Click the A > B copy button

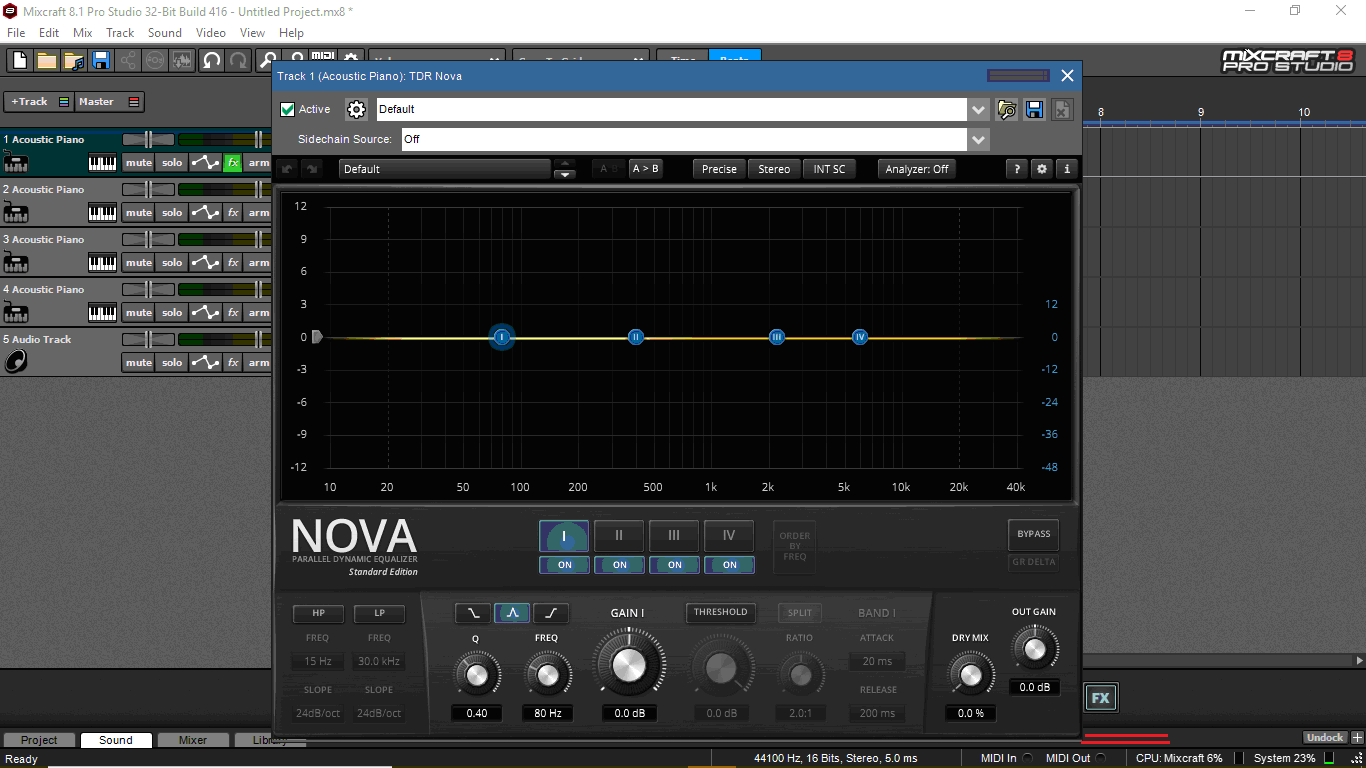point(645,169)
